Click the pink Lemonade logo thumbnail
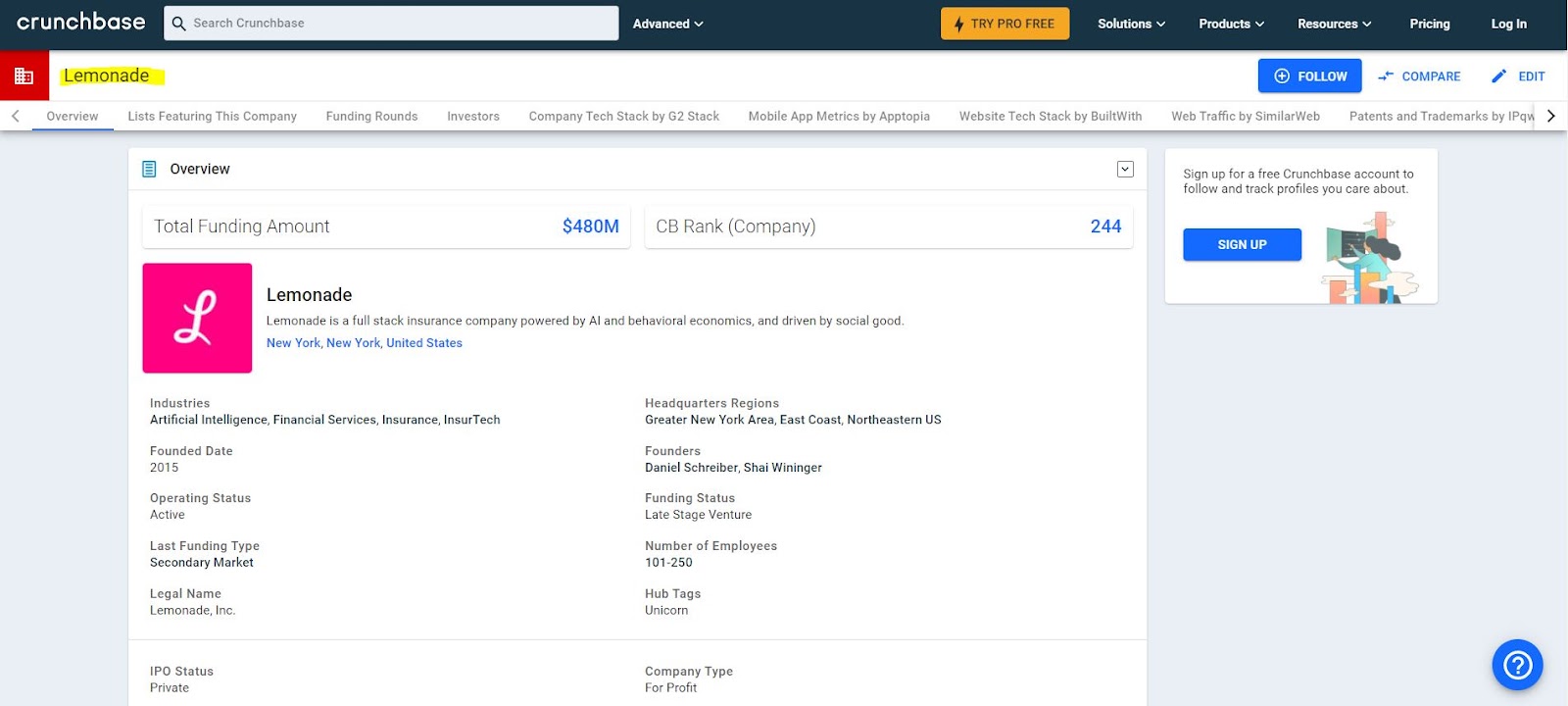Screen dimensions: 1568x706 point(197,318)
